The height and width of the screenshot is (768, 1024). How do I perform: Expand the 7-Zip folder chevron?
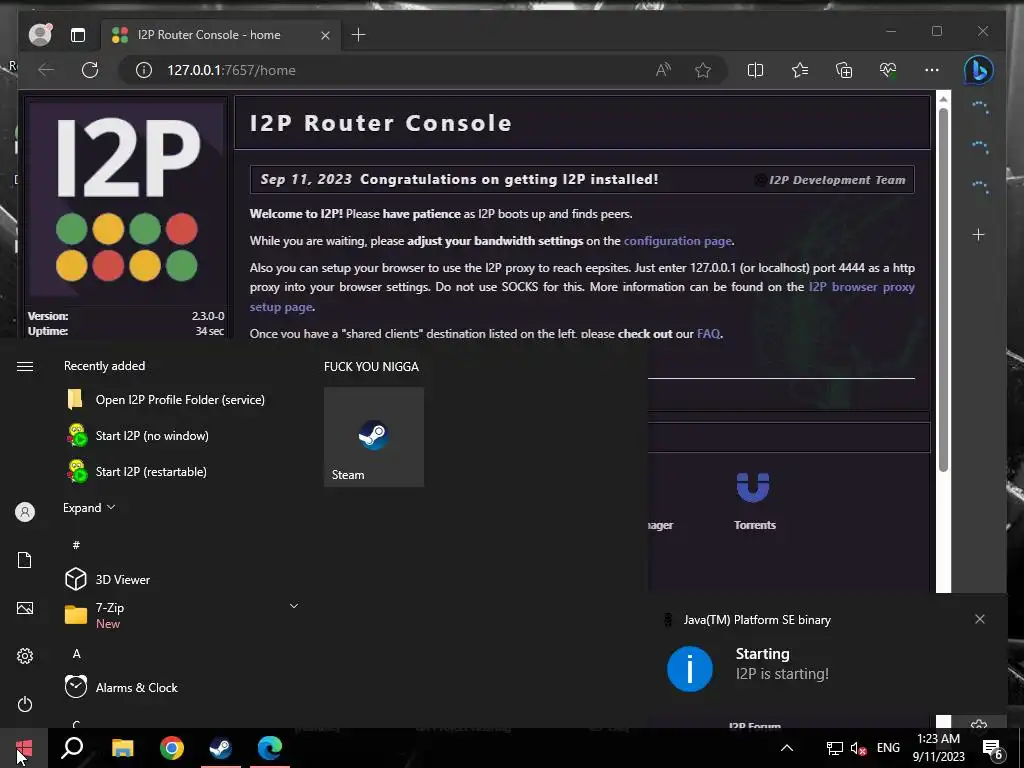pos(294,606)
